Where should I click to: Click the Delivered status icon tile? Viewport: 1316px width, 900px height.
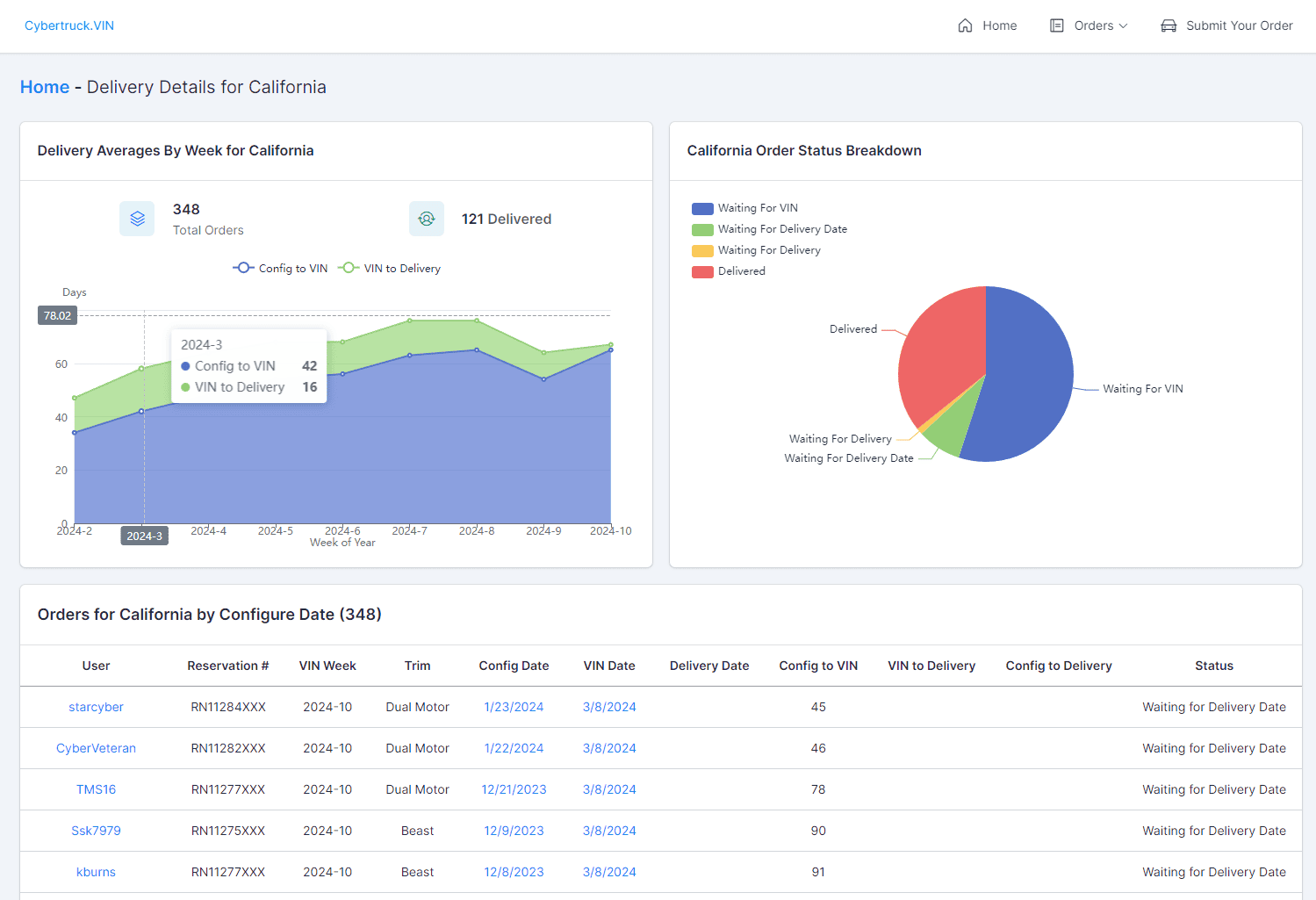[427, 219]
